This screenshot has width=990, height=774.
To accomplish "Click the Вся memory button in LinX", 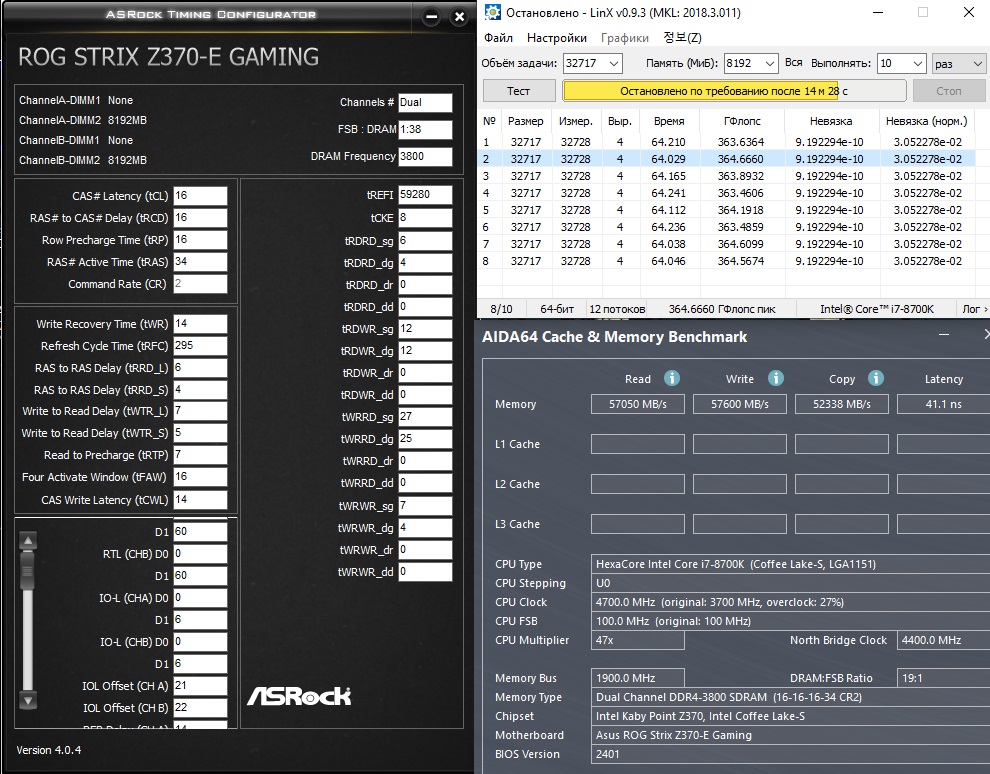I will (x=794, y=63).
